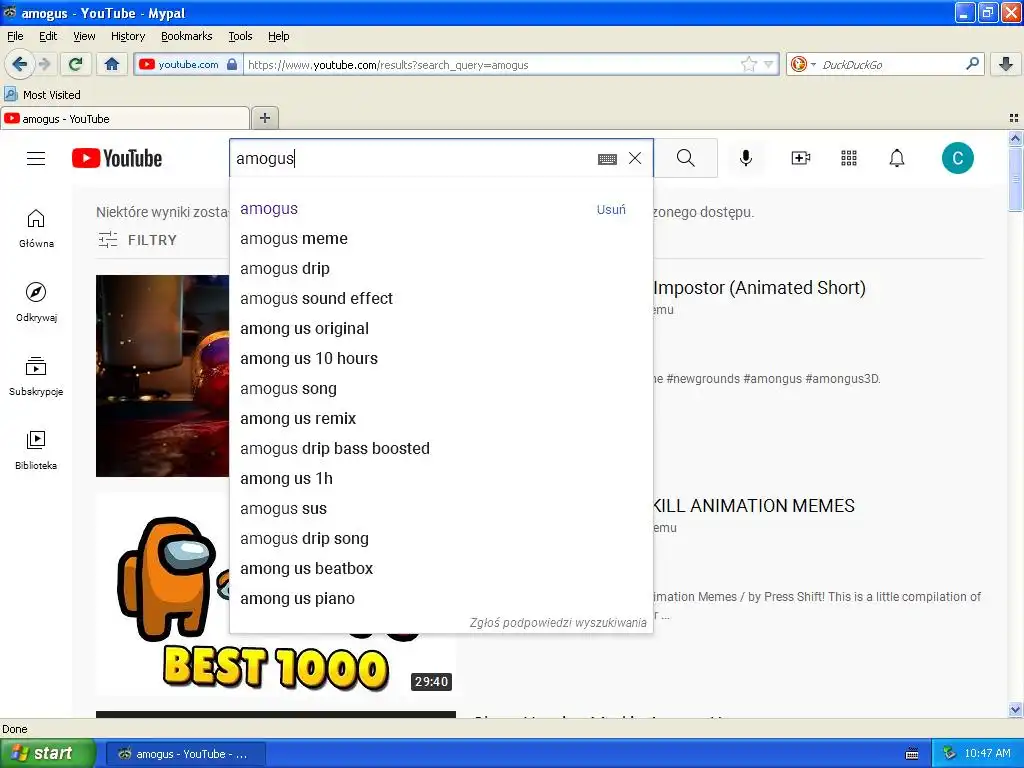1024x768 pixels.
Task: Open the YouTube hamburger guide menu
Action: pyautogui.click(x=36, y=159)
